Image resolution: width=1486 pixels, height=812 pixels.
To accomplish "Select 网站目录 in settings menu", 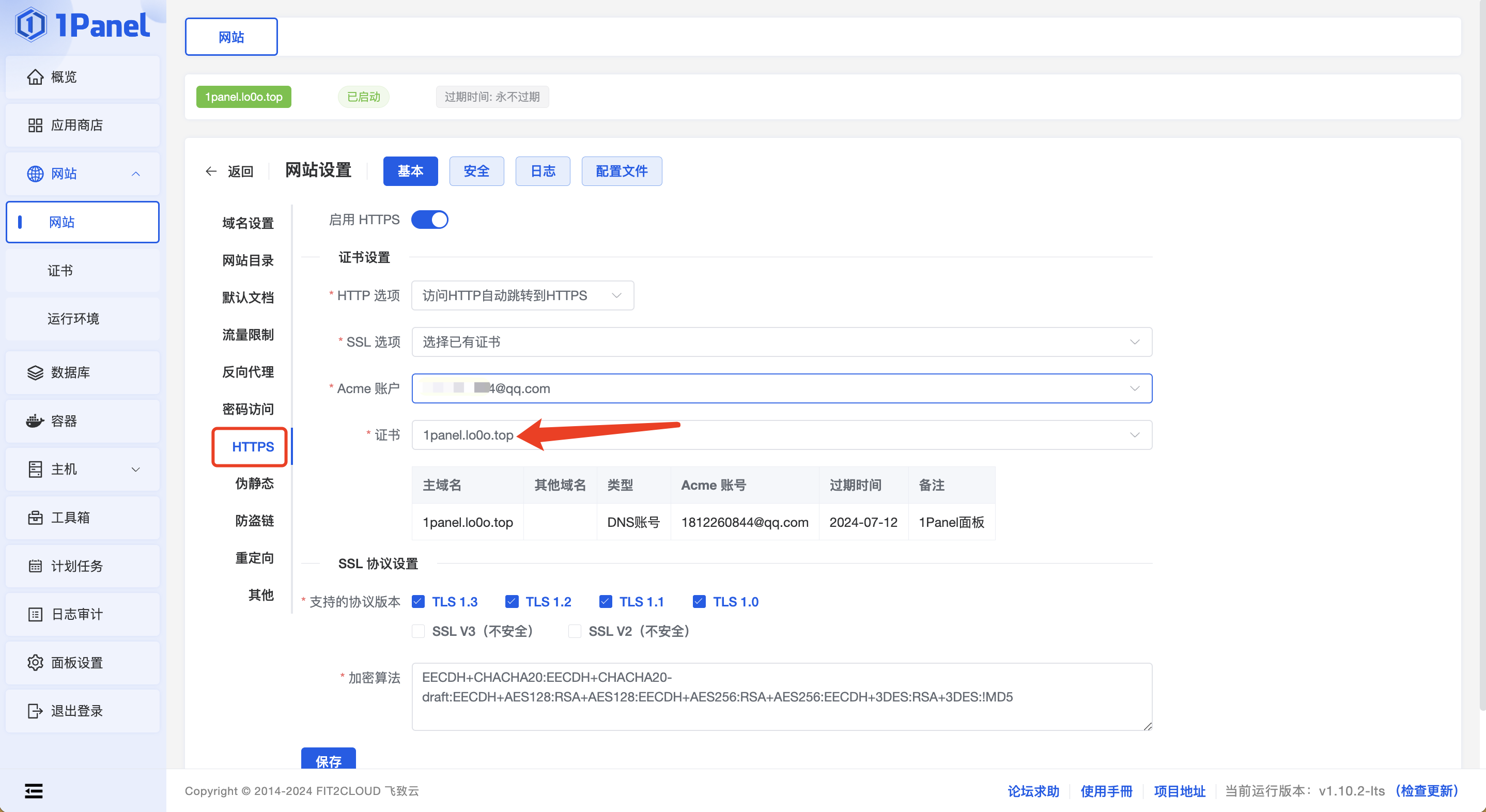I will click(248, 261).
